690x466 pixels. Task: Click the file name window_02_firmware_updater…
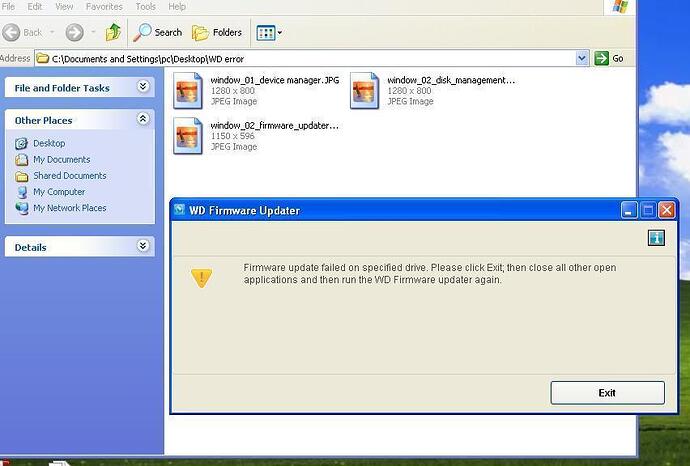tap(275, 125)
